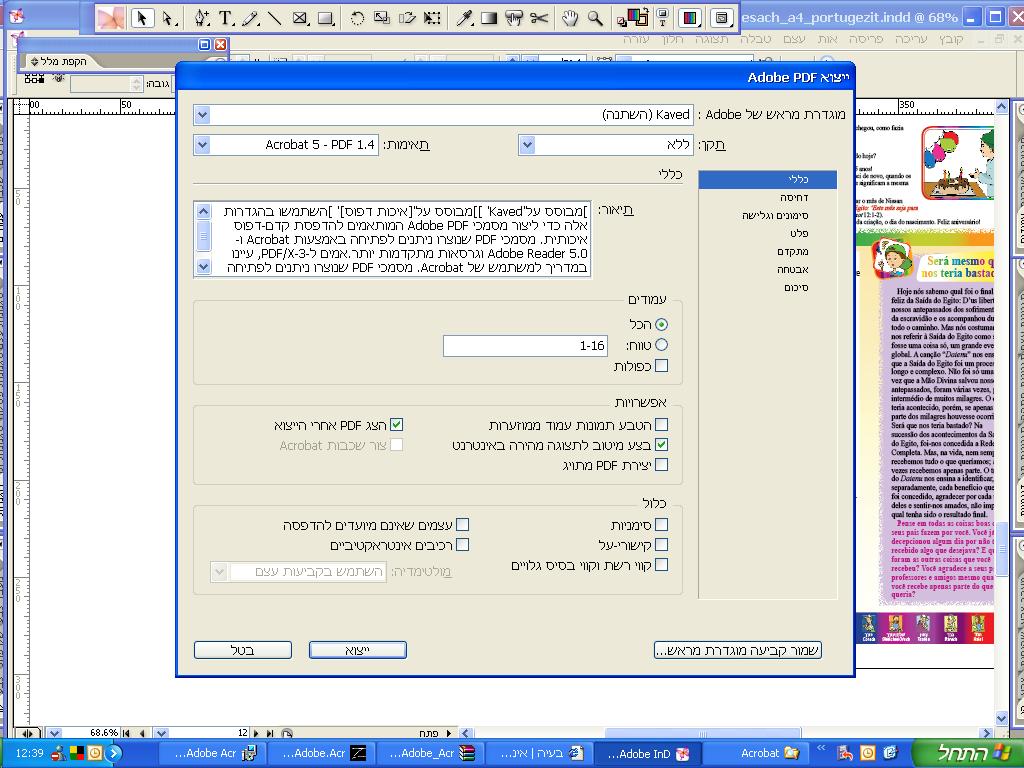This screenshot has width=1024, height=768.
Task: Go to next page arrow in status bar
Action: 257,733
